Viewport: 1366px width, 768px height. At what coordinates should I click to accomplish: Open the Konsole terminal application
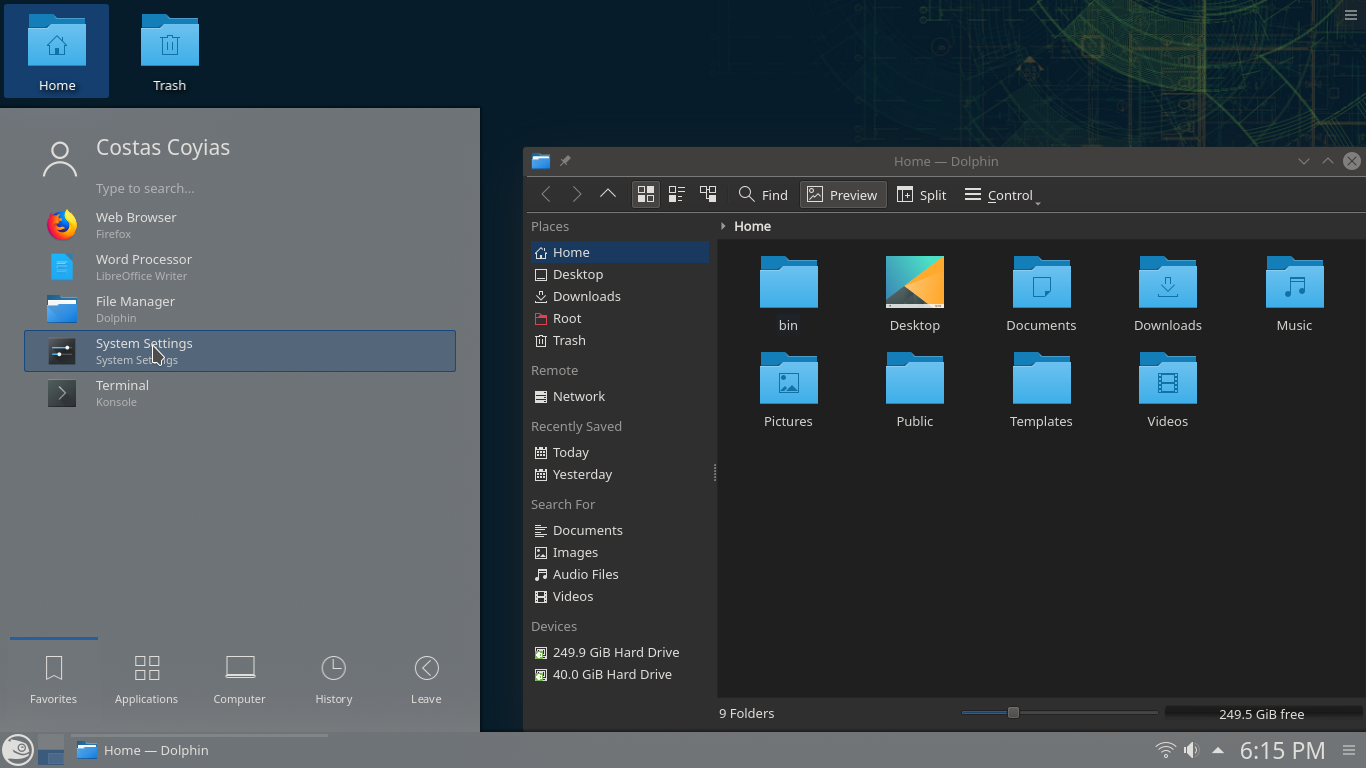point(122,393)
